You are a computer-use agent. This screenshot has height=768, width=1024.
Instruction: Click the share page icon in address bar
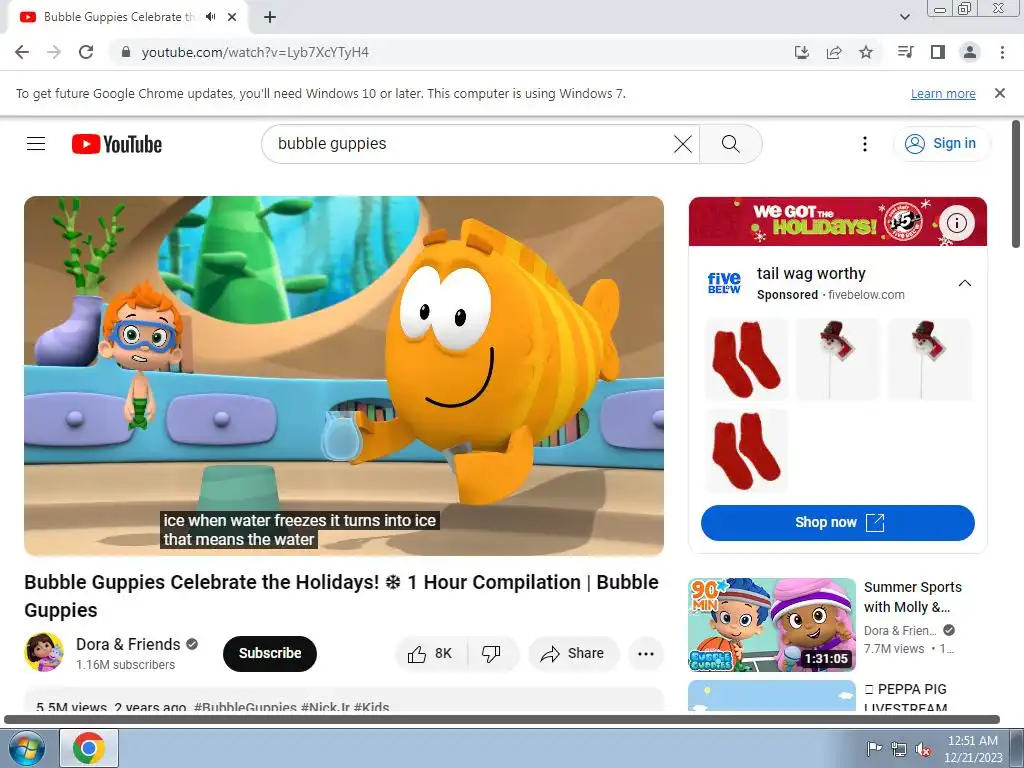click(x=834, y=52)
